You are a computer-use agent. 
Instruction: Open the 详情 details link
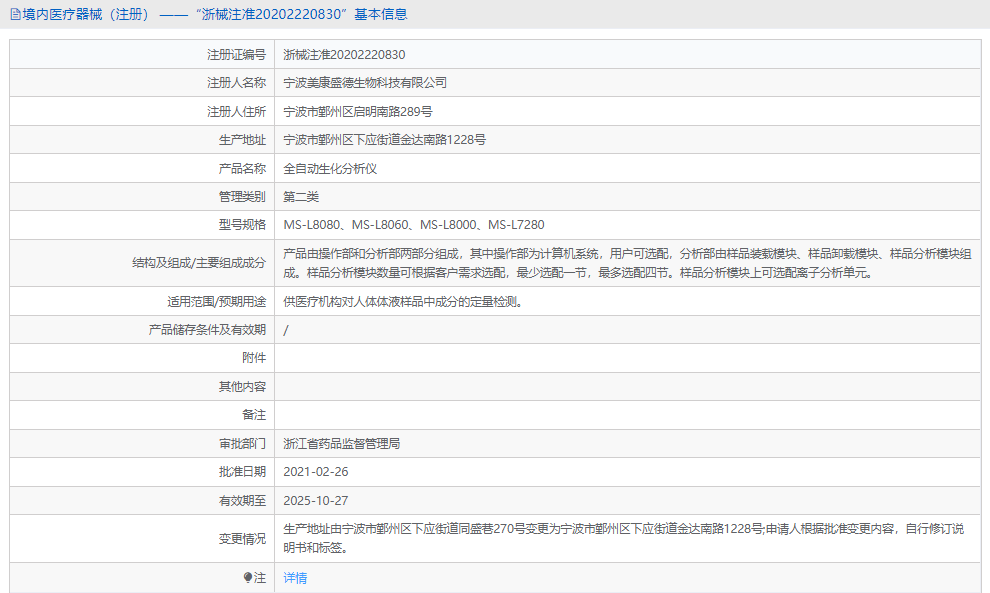292,578
